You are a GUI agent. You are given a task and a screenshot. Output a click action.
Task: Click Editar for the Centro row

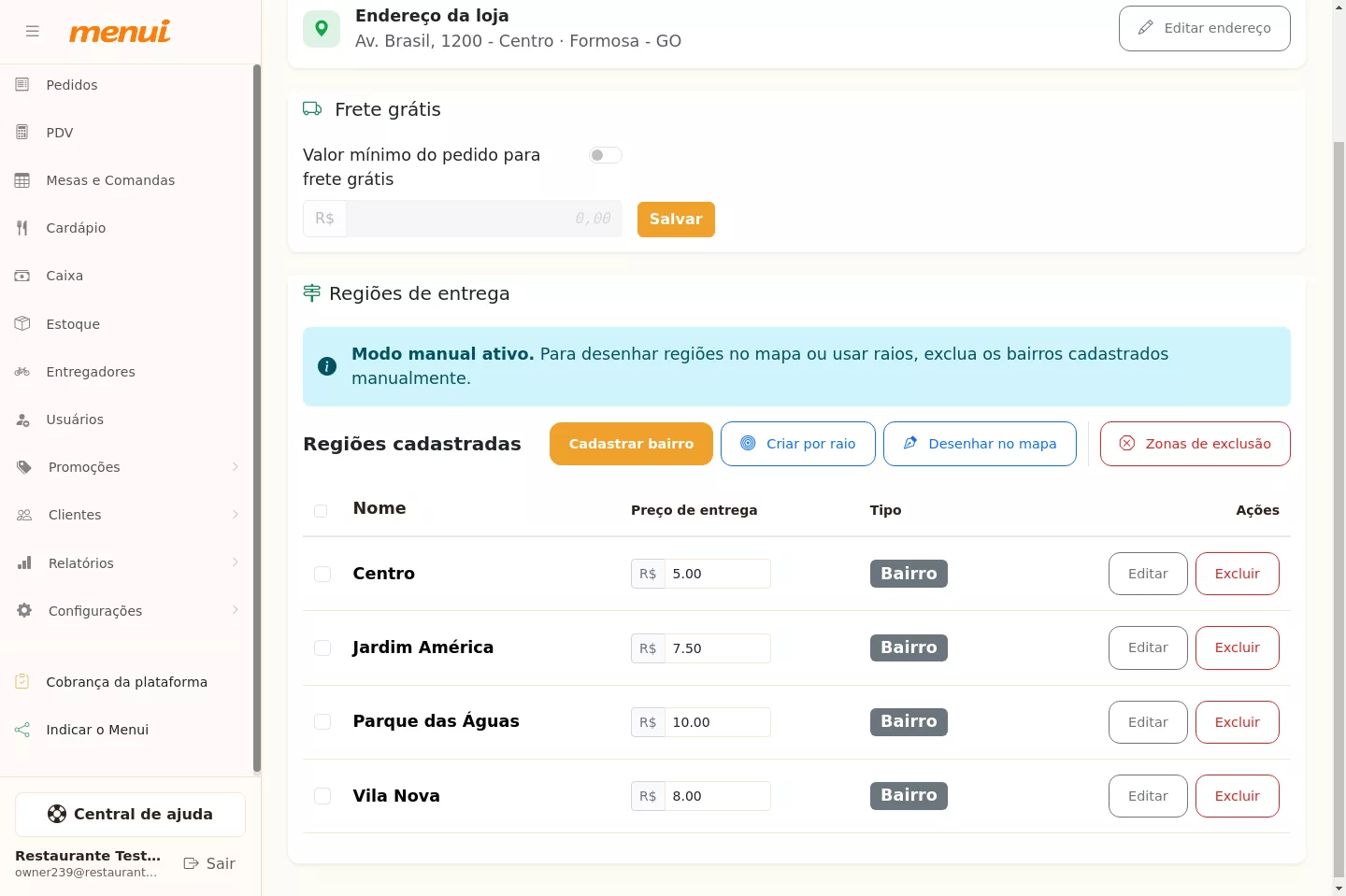pyautogui.click(x=1148, y=574)
